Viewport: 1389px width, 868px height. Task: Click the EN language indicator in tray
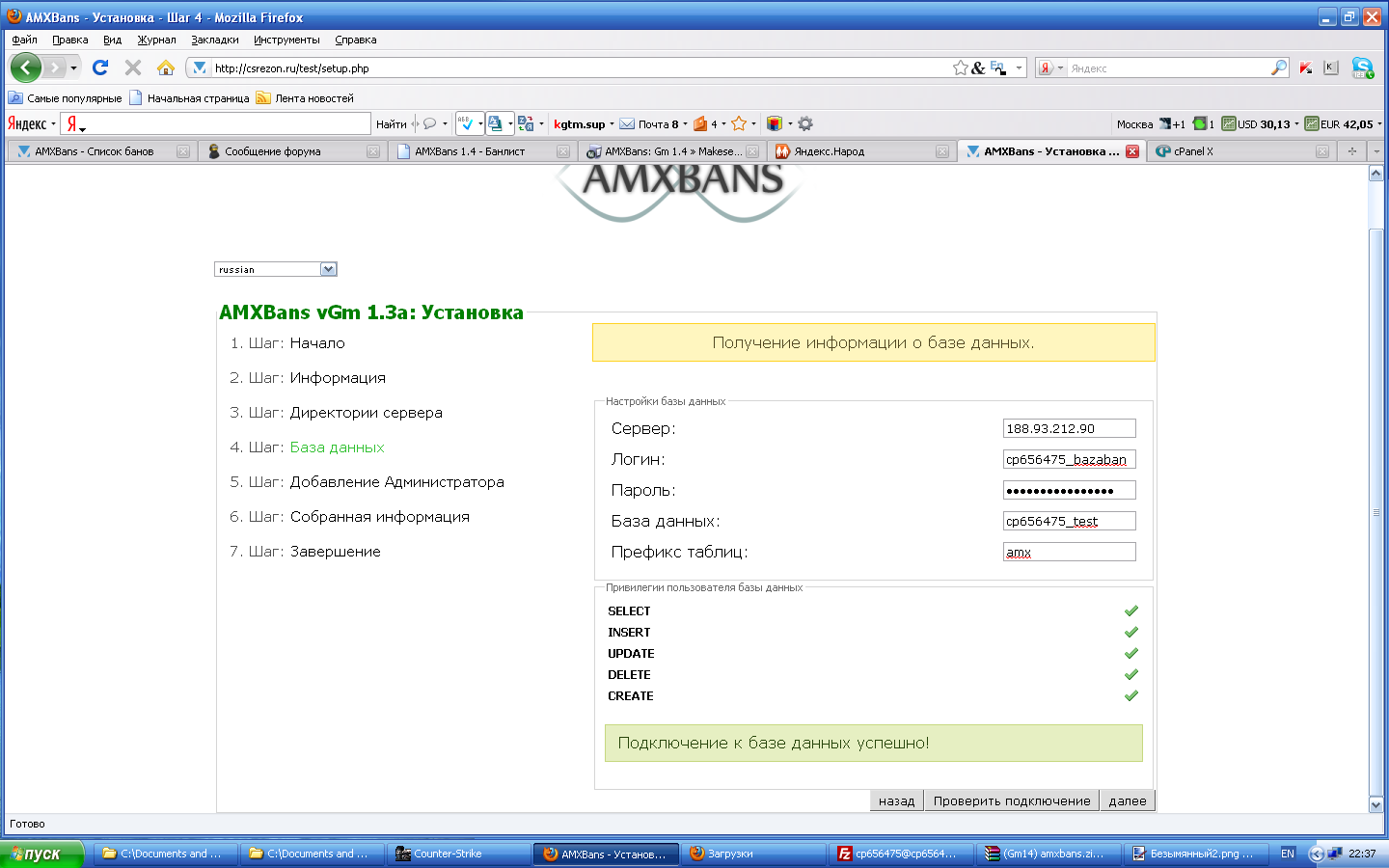pos(1288,854)
